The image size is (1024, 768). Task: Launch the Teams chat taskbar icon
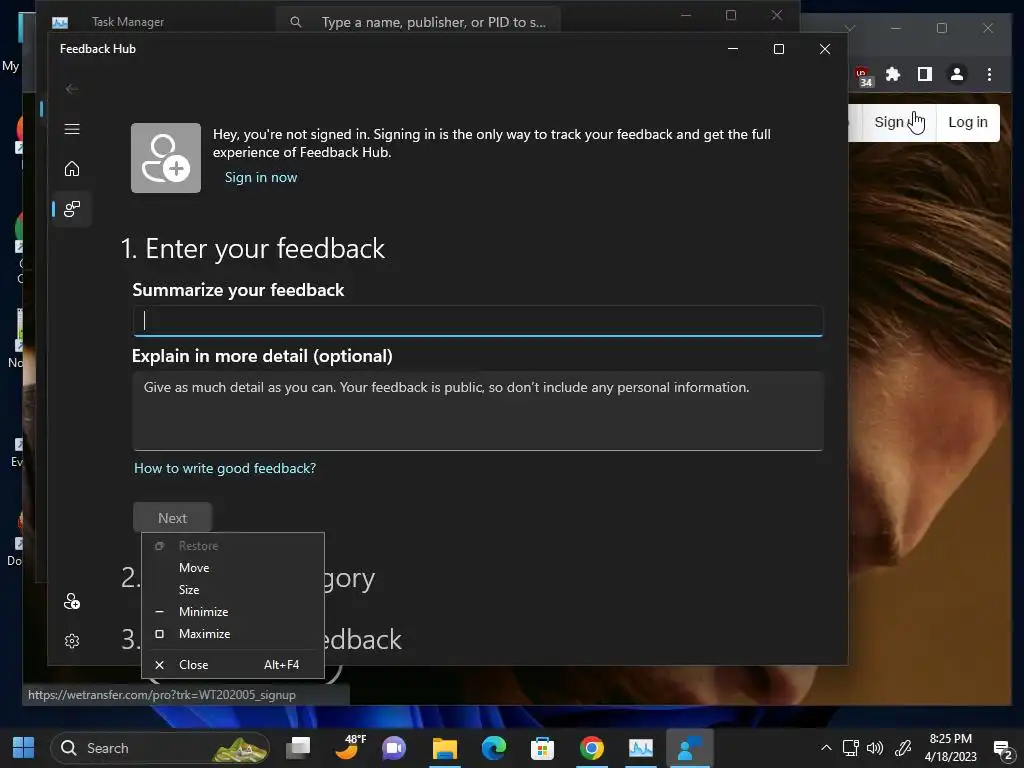coord(394,748)
